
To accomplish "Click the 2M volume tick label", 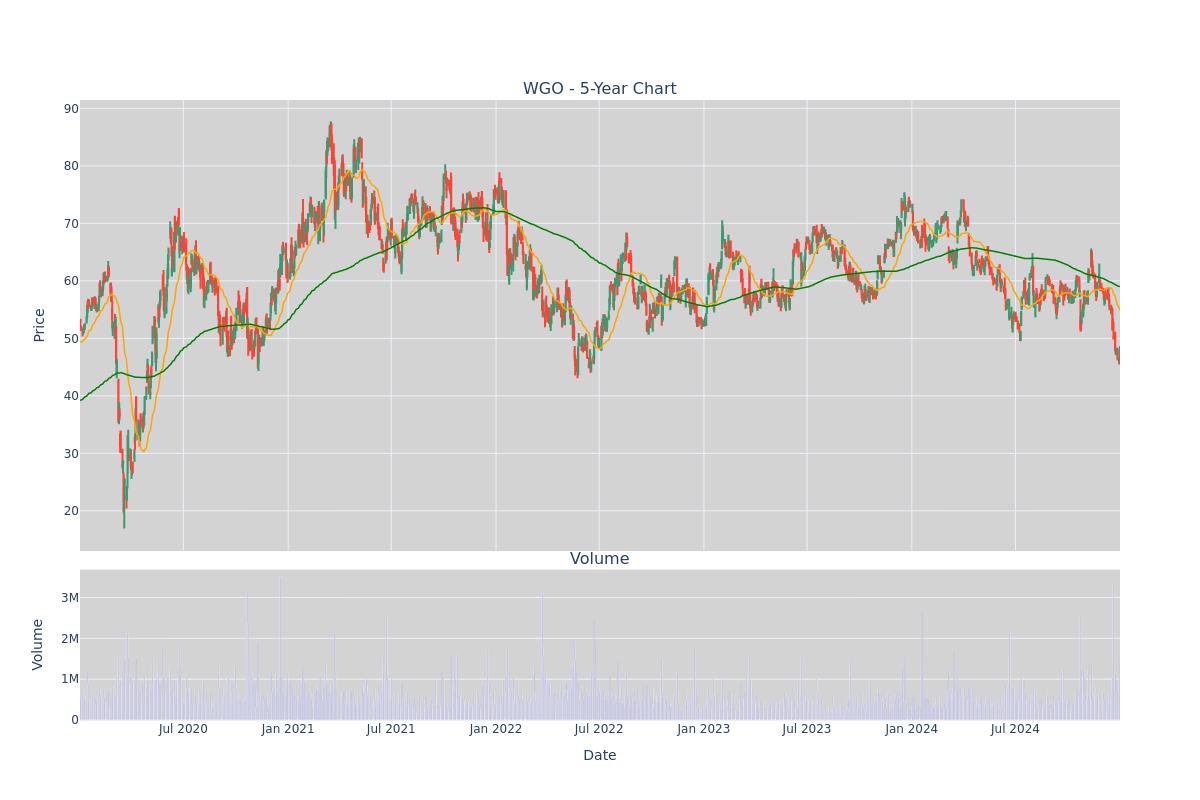I will click(70, 639).
